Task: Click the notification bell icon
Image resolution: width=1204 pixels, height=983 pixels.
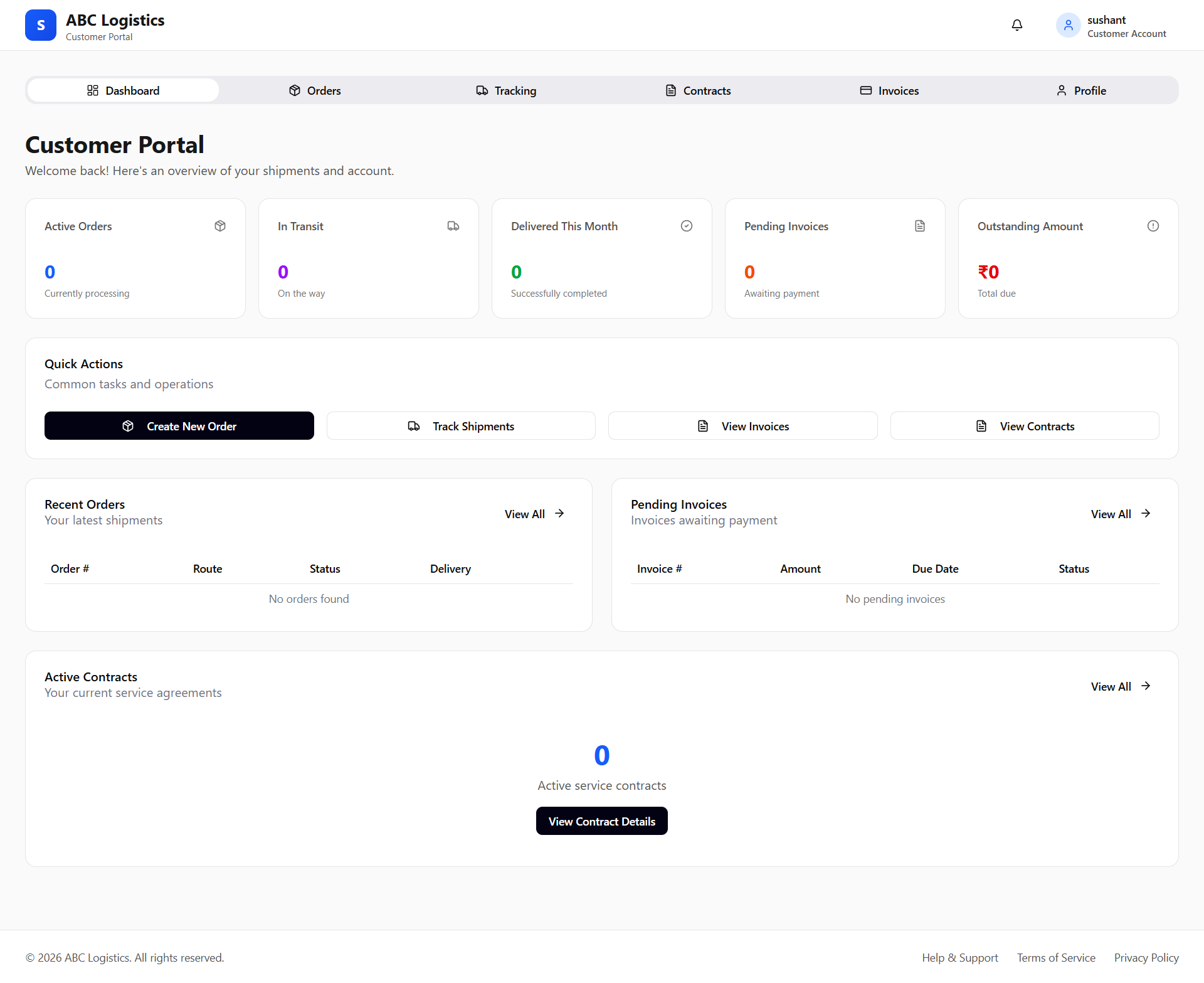Action: [1017, 25]
